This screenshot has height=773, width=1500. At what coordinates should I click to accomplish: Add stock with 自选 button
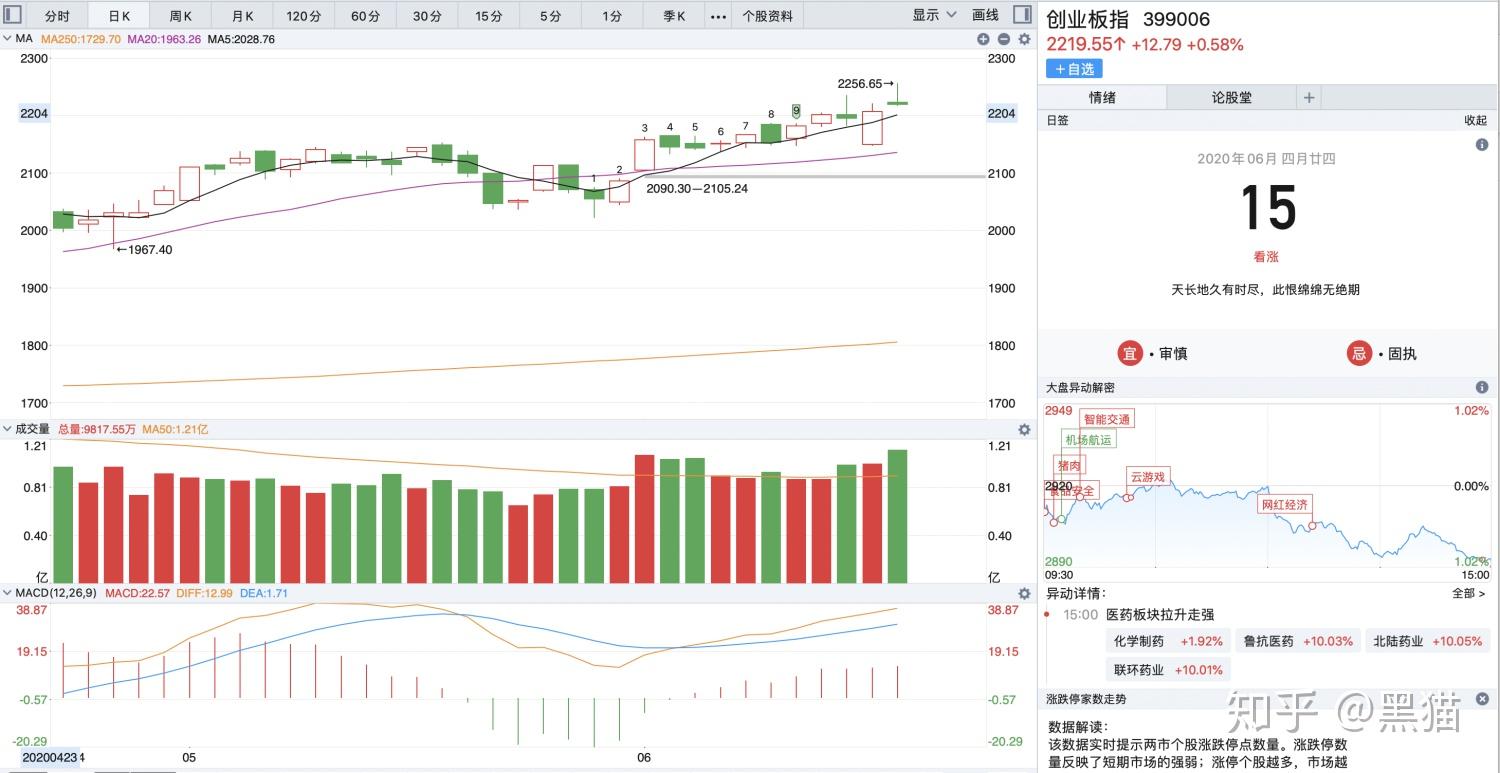1074,69
